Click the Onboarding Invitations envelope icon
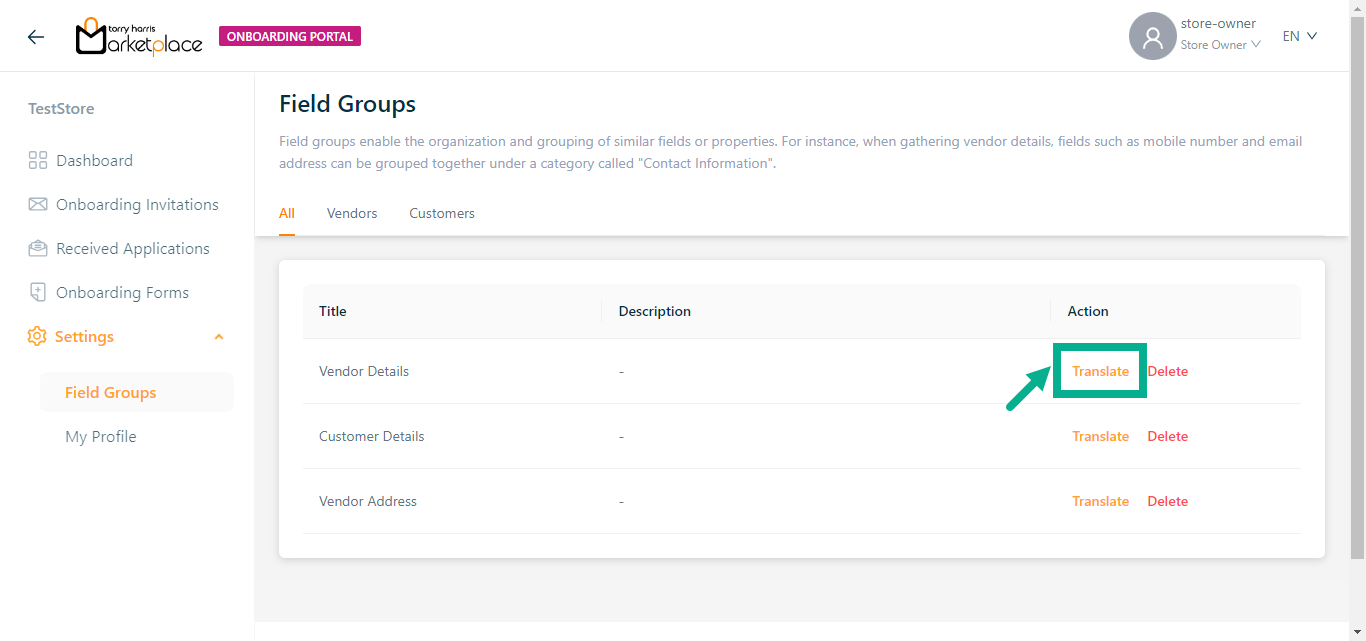Viewport: 1366px width, 641px height. (38, 205)
